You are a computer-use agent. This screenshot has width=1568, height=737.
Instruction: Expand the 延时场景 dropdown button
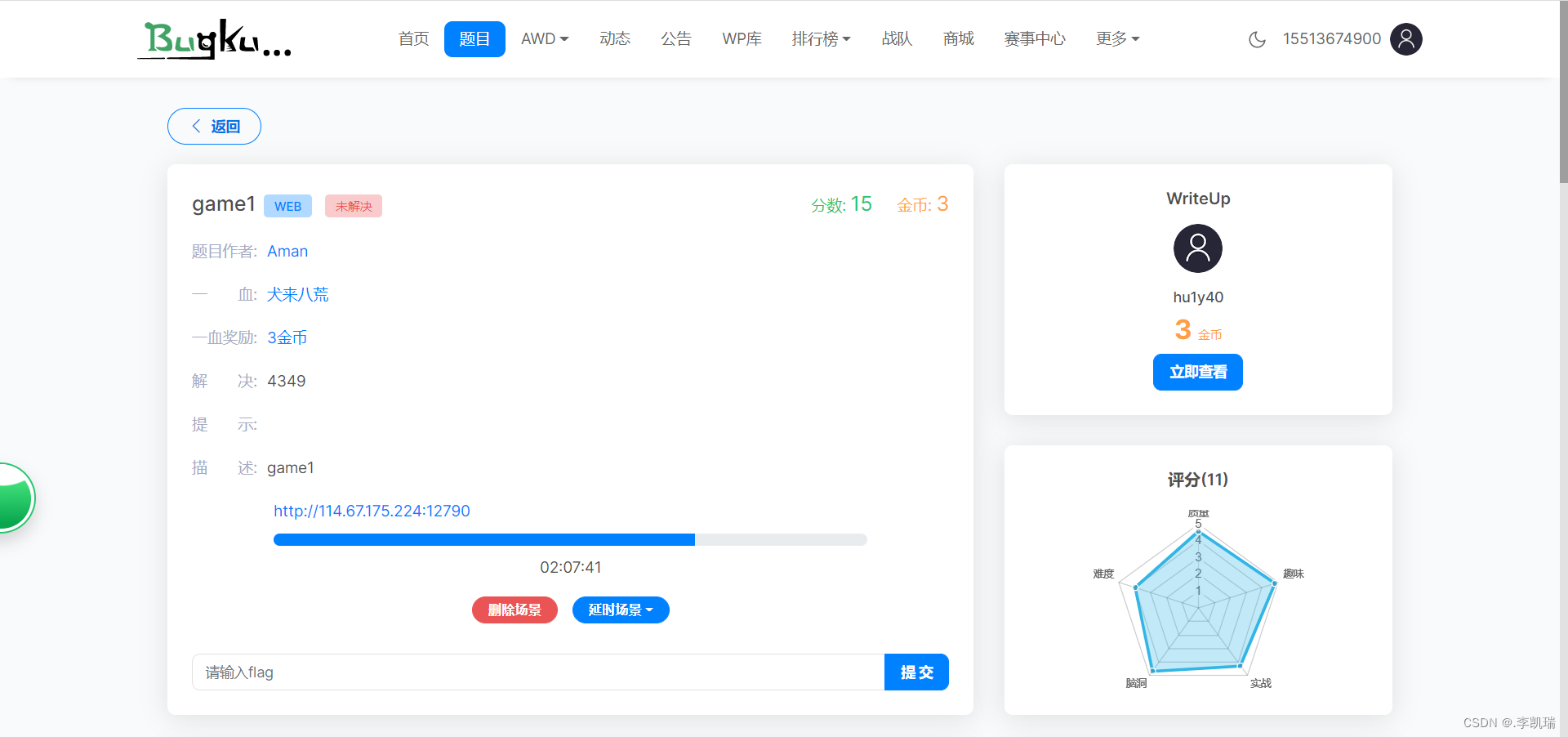(x=621, y=610)
